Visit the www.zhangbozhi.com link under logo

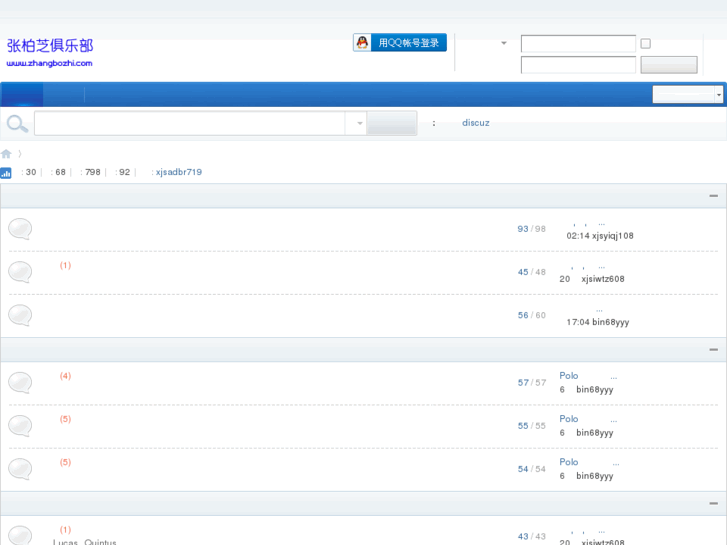50,63
